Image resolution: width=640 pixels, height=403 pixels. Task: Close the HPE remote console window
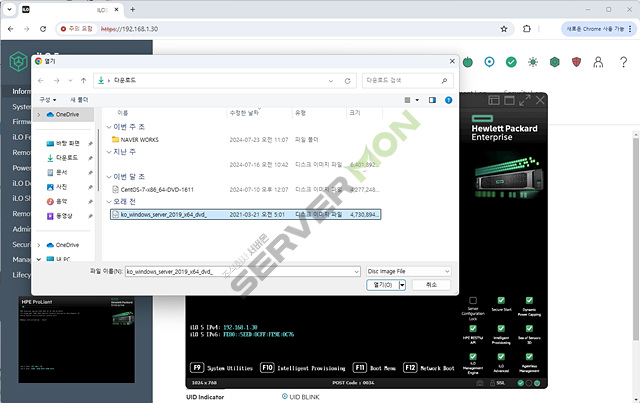pyautogui.click(x=540, y=100)
